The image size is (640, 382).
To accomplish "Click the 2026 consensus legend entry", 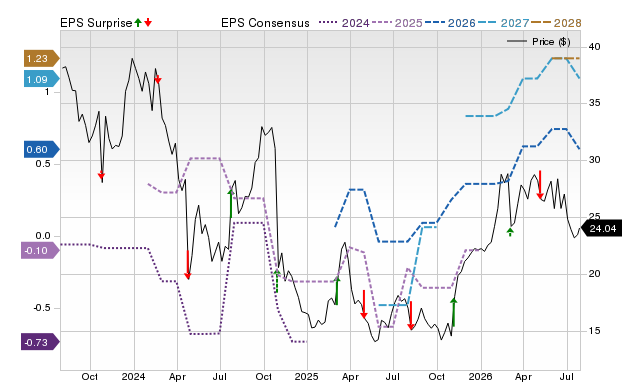I will (450, 23).
